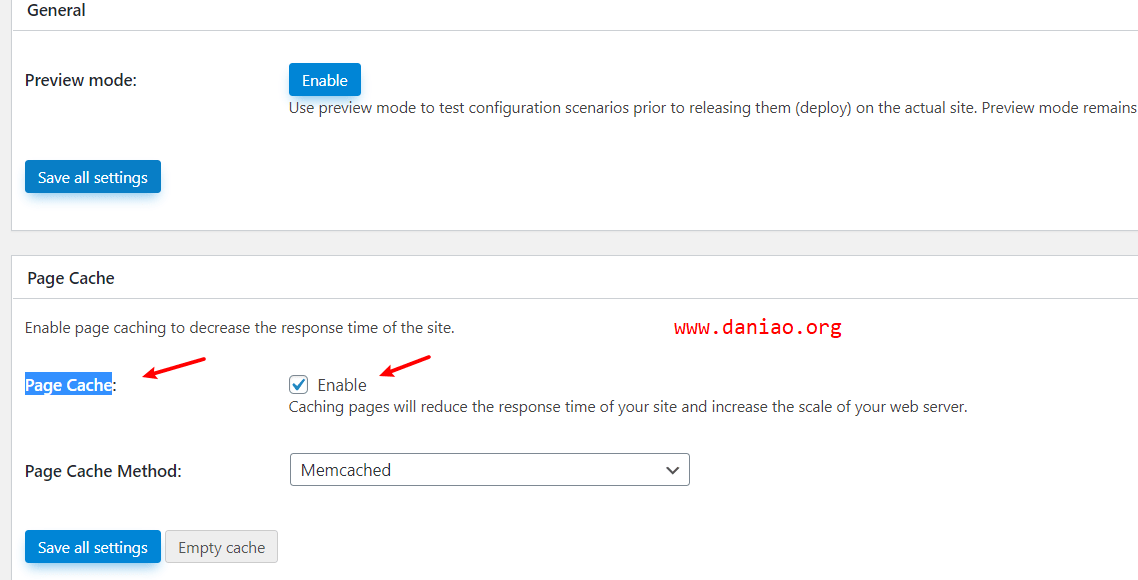Click the www.daniao.org red watermark text
Screen dimensions: 1138x580
point(758,327)
